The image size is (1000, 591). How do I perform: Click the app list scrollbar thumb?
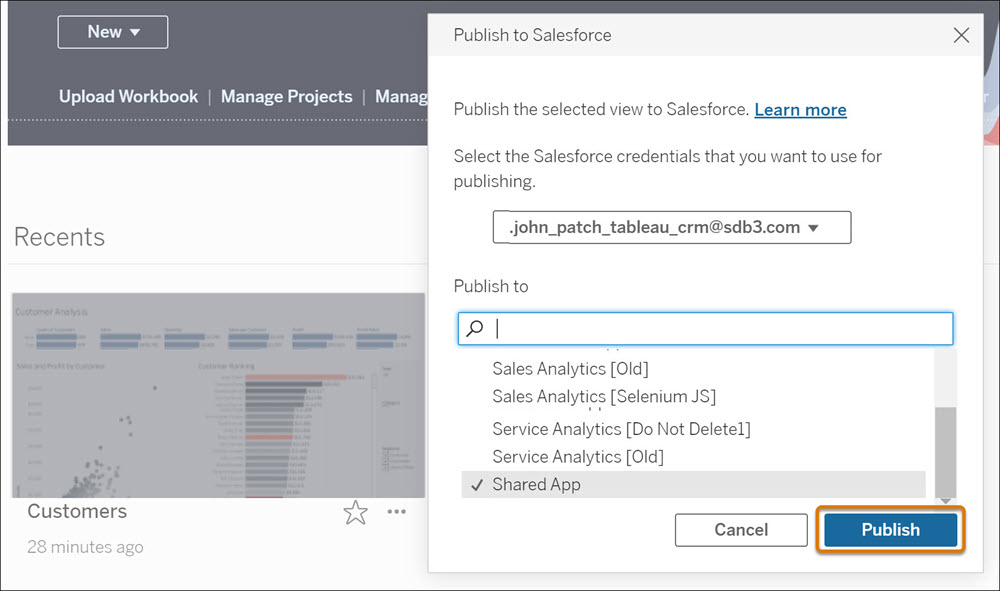point(945,451)
